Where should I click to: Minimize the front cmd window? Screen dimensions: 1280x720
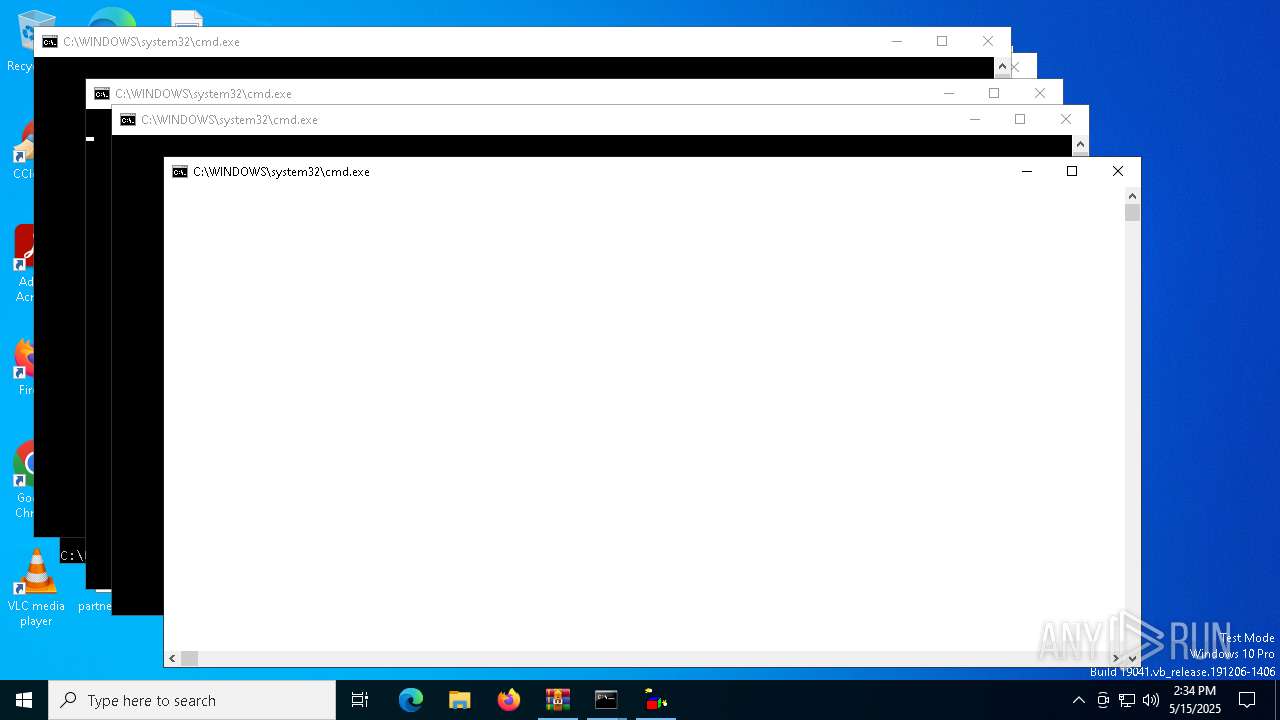coord(1026,172)
